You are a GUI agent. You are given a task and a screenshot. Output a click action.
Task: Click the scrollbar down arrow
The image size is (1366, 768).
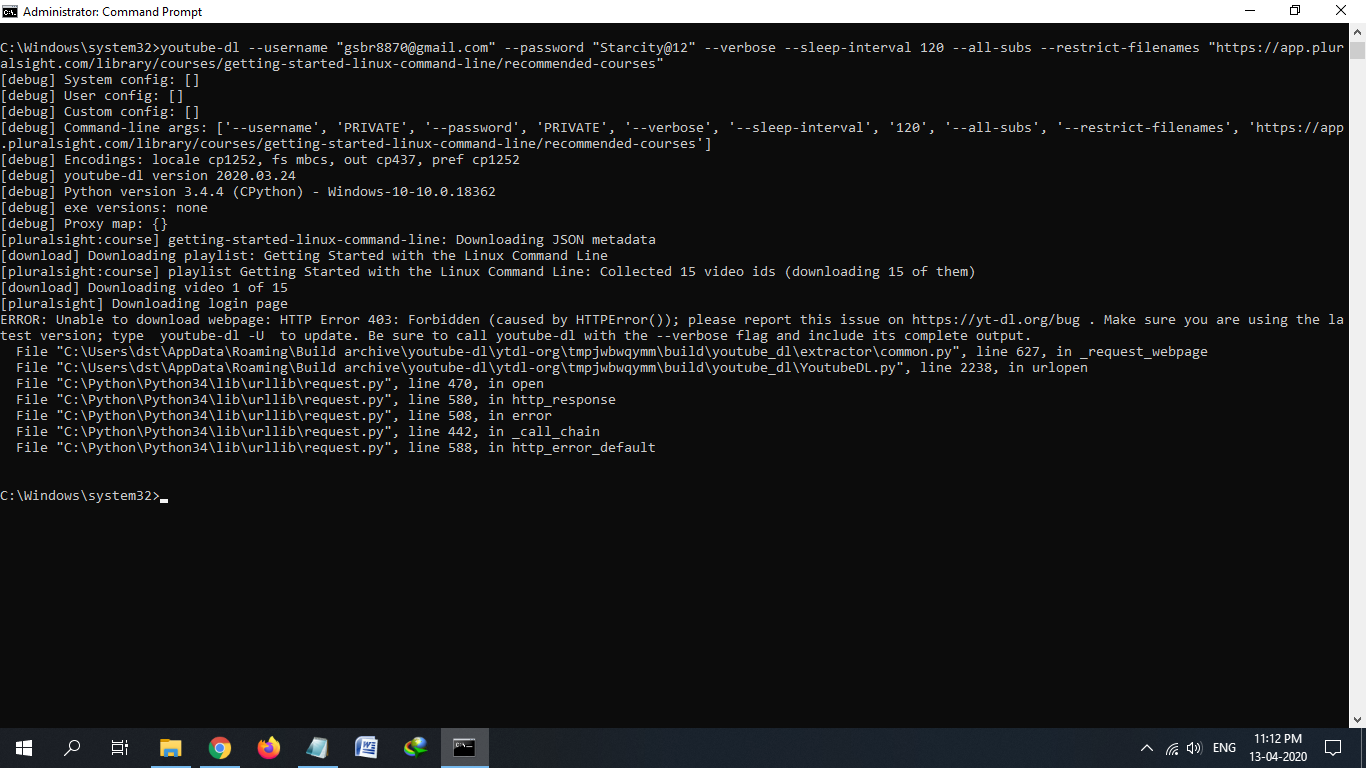pos(1357,718)
